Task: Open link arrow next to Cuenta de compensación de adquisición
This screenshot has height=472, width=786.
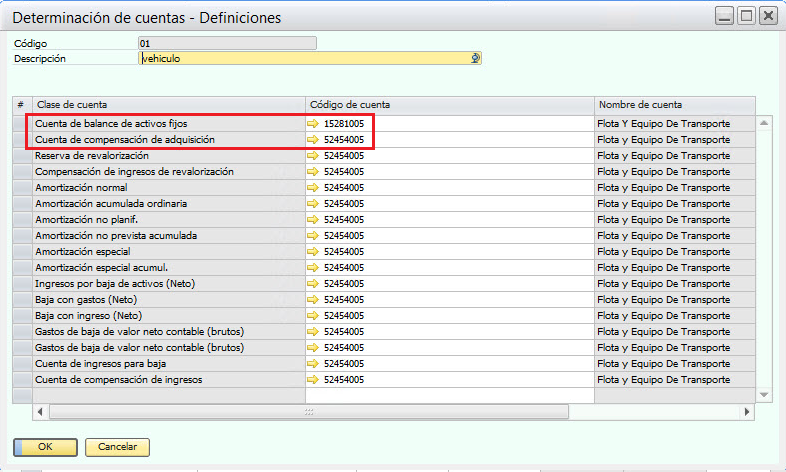Action: (x=314, y=140)
